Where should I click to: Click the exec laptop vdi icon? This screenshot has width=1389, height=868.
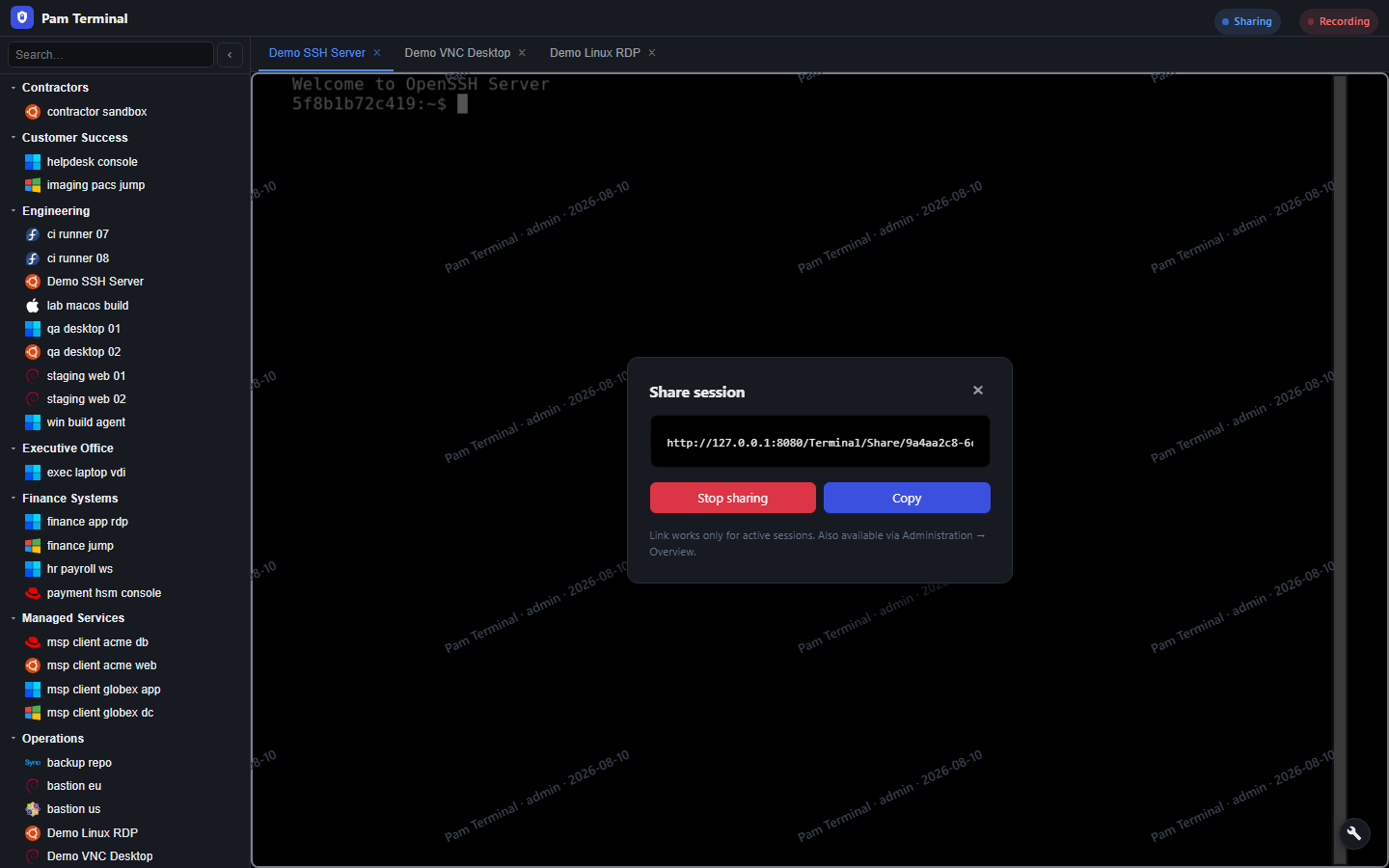tap(33, 473)
